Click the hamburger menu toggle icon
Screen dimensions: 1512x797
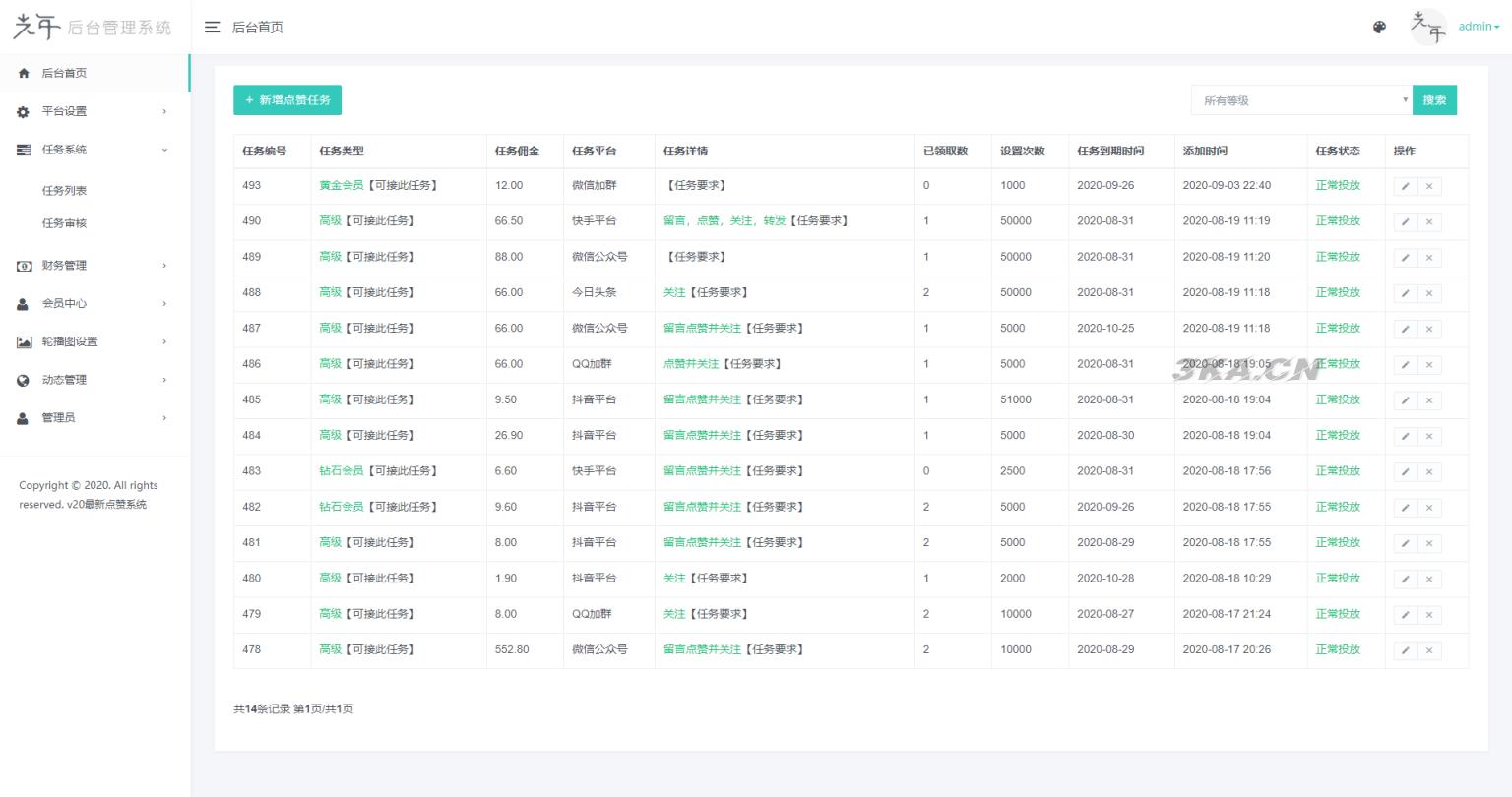coord(212,28)
